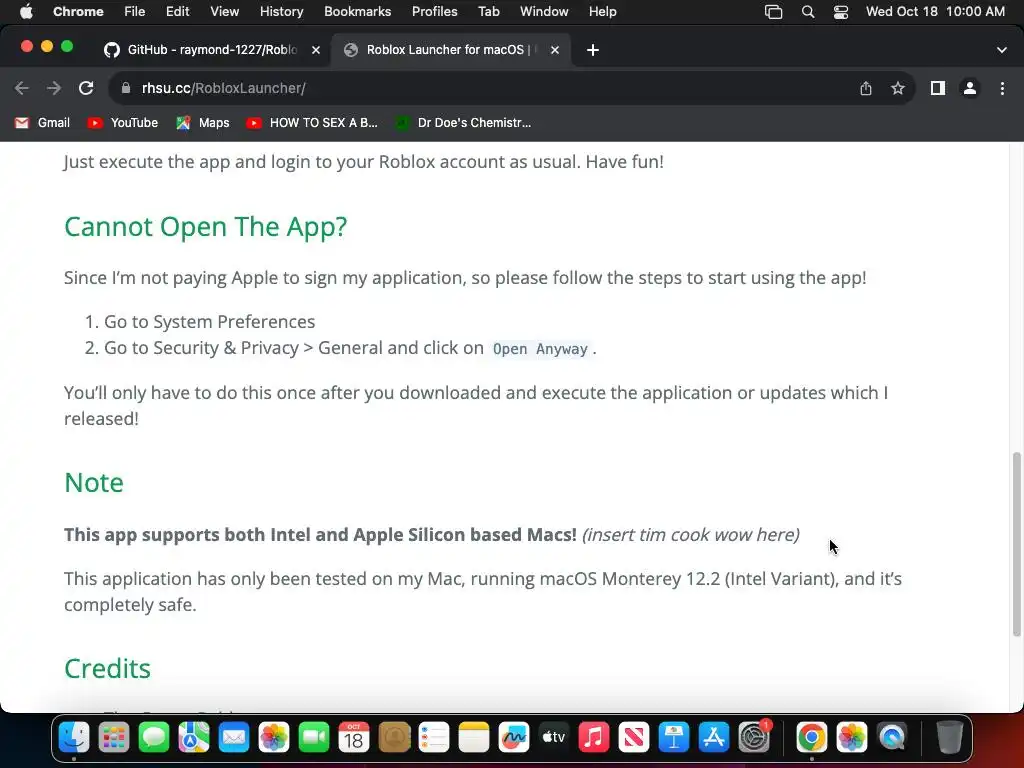
Task: Open Reminders from the Dock
Action: pyautogui.click(x=434, y=738)
